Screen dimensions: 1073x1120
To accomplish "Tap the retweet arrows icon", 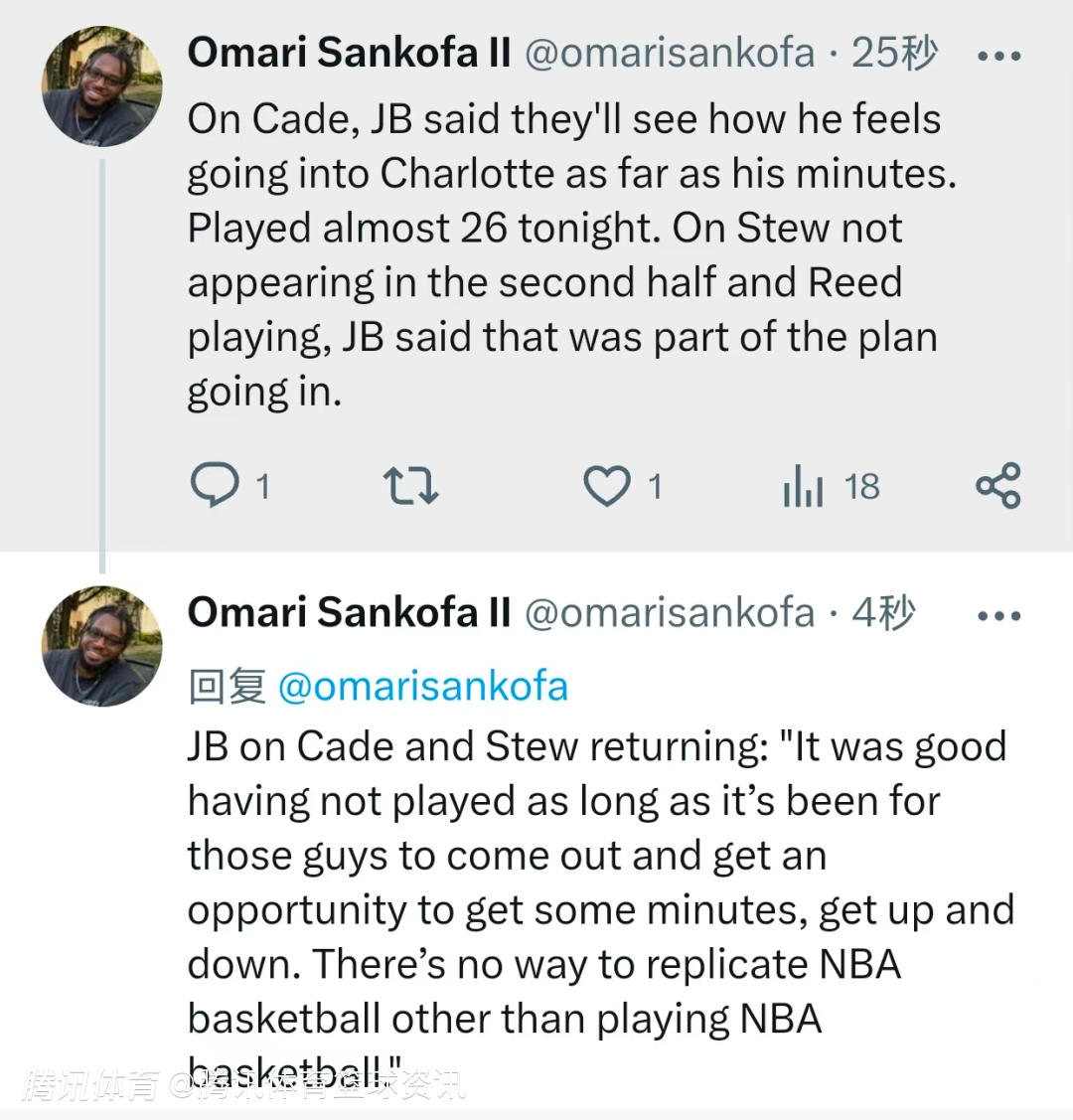I will click(410, 486).
